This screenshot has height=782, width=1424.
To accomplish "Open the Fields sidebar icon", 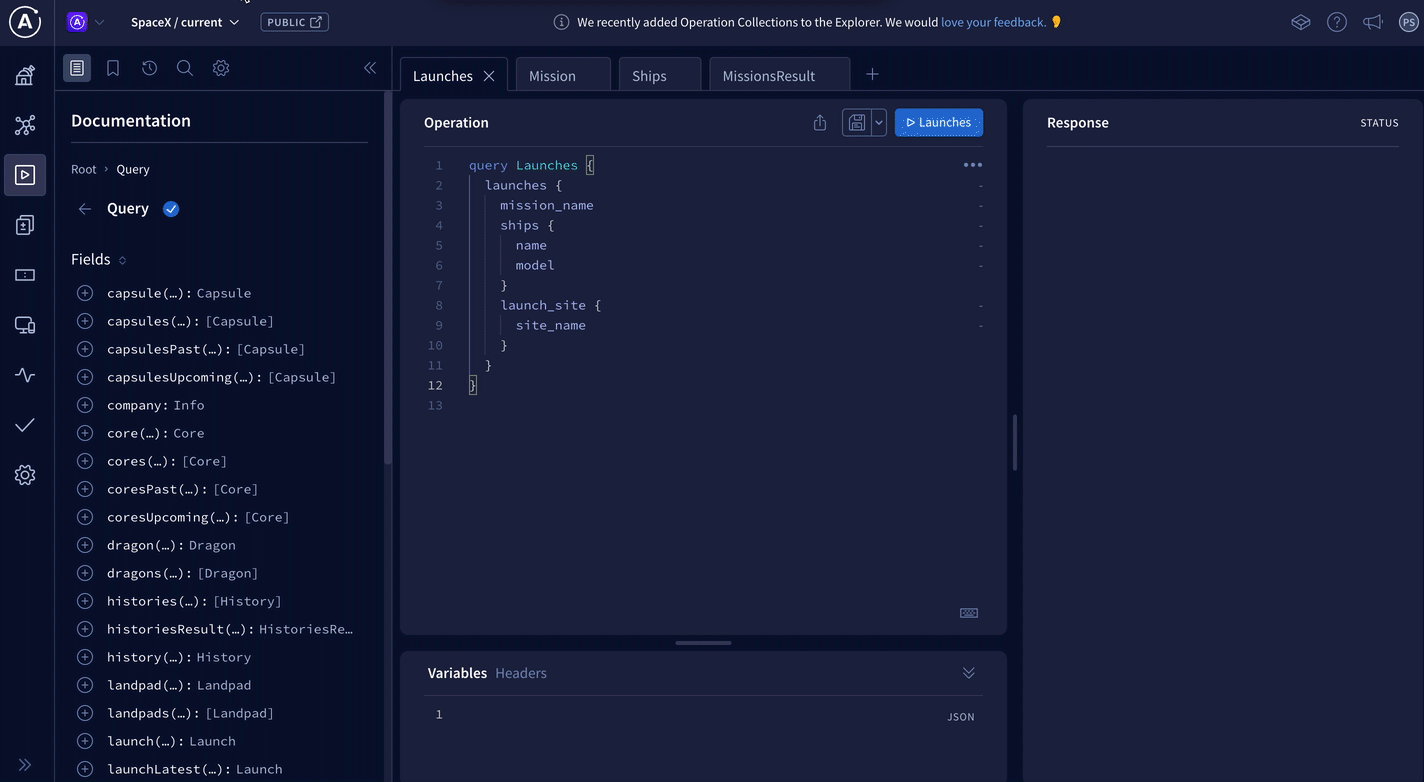I will pos(25,275).
